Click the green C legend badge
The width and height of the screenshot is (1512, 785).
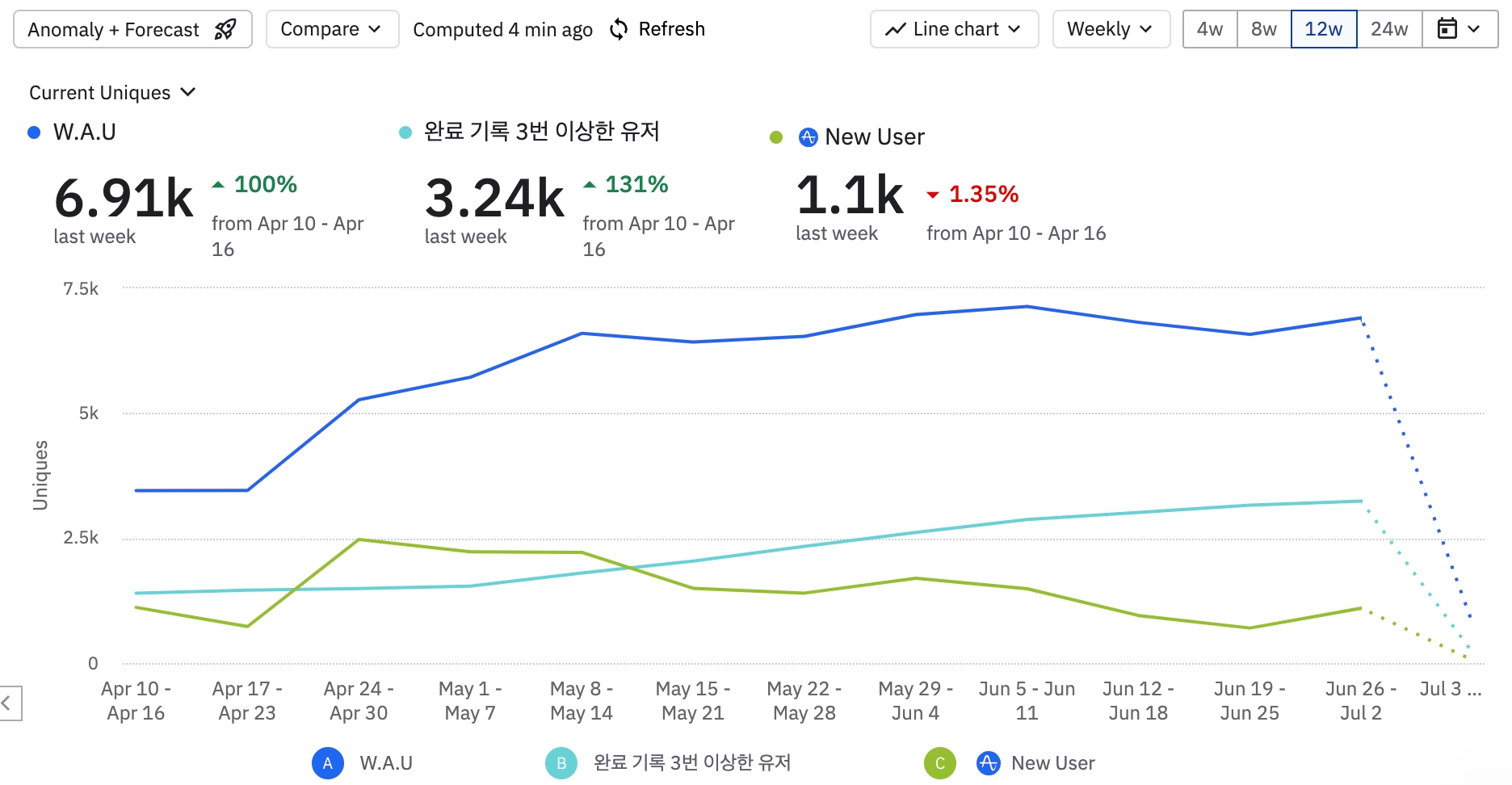click(940, 763)
